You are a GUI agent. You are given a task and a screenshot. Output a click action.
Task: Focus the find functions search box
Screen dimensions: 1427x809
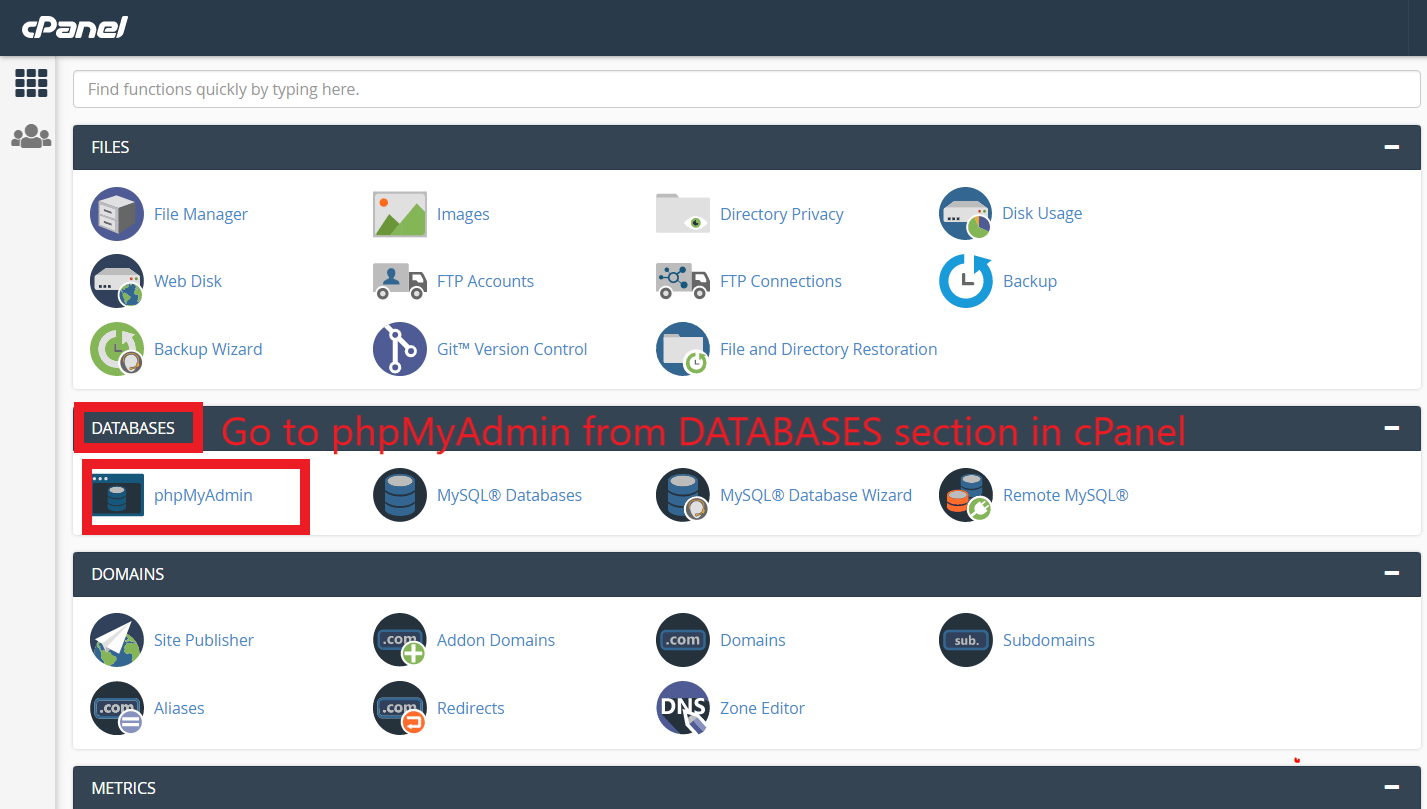tap(747, 89)
